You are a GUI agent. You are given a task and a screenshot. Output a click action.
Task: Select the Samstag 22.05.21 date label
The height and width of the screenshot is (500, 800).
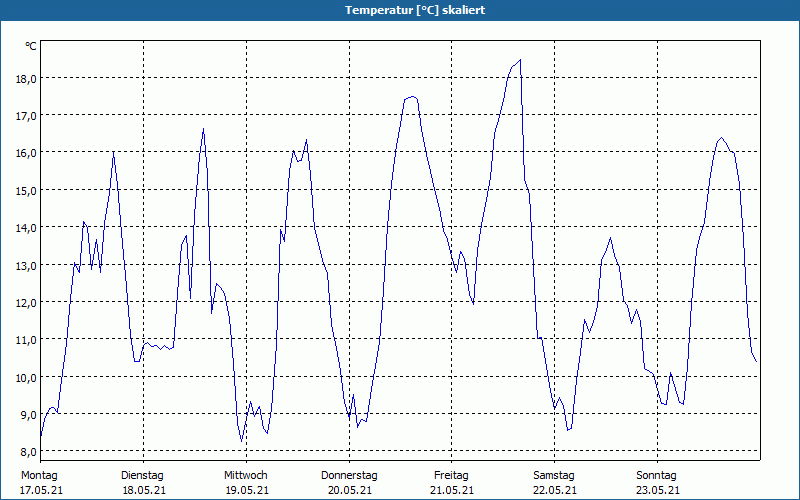tap(555, 483)
